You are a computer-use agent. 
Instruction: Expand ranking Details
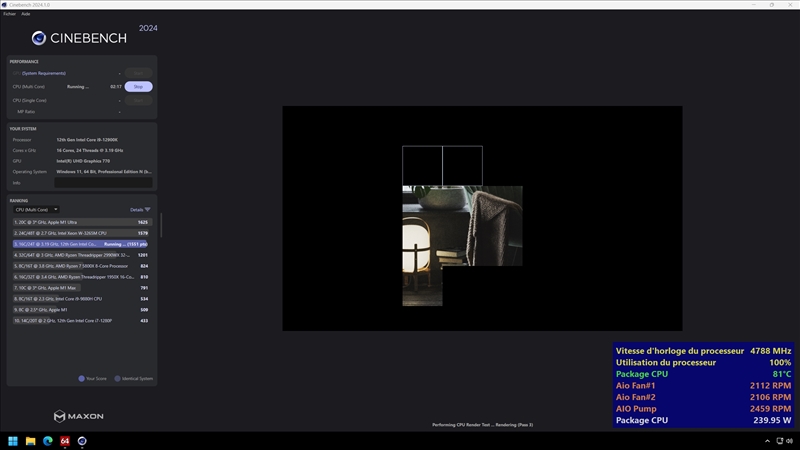(140, 210)
